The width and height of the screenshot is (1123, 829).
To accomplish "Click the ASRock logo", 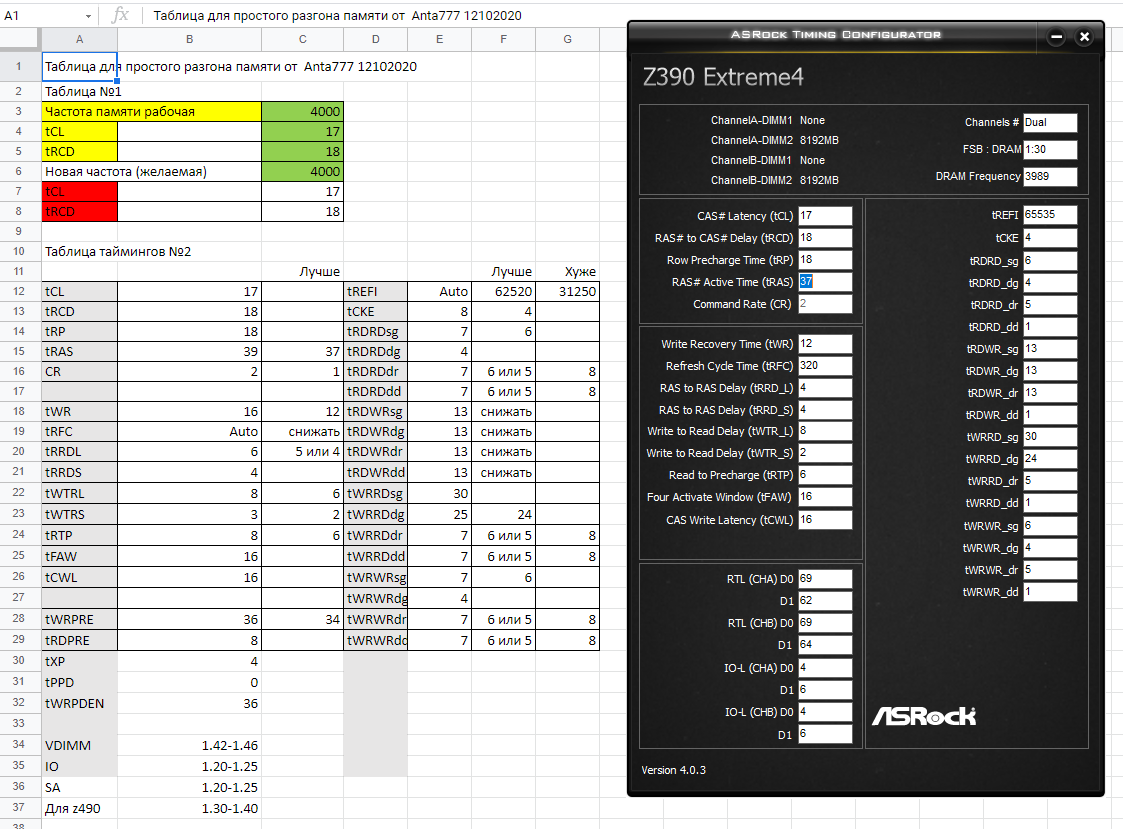I will (923, 716).
